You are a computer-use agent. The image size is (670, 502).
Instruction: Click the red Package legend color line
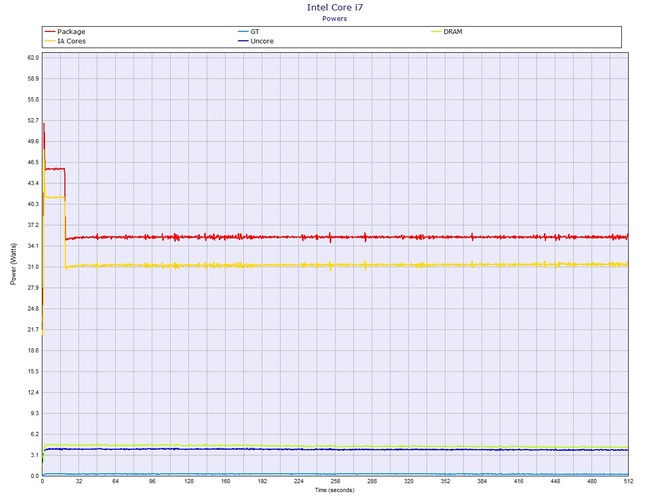(x=50, y=32)
